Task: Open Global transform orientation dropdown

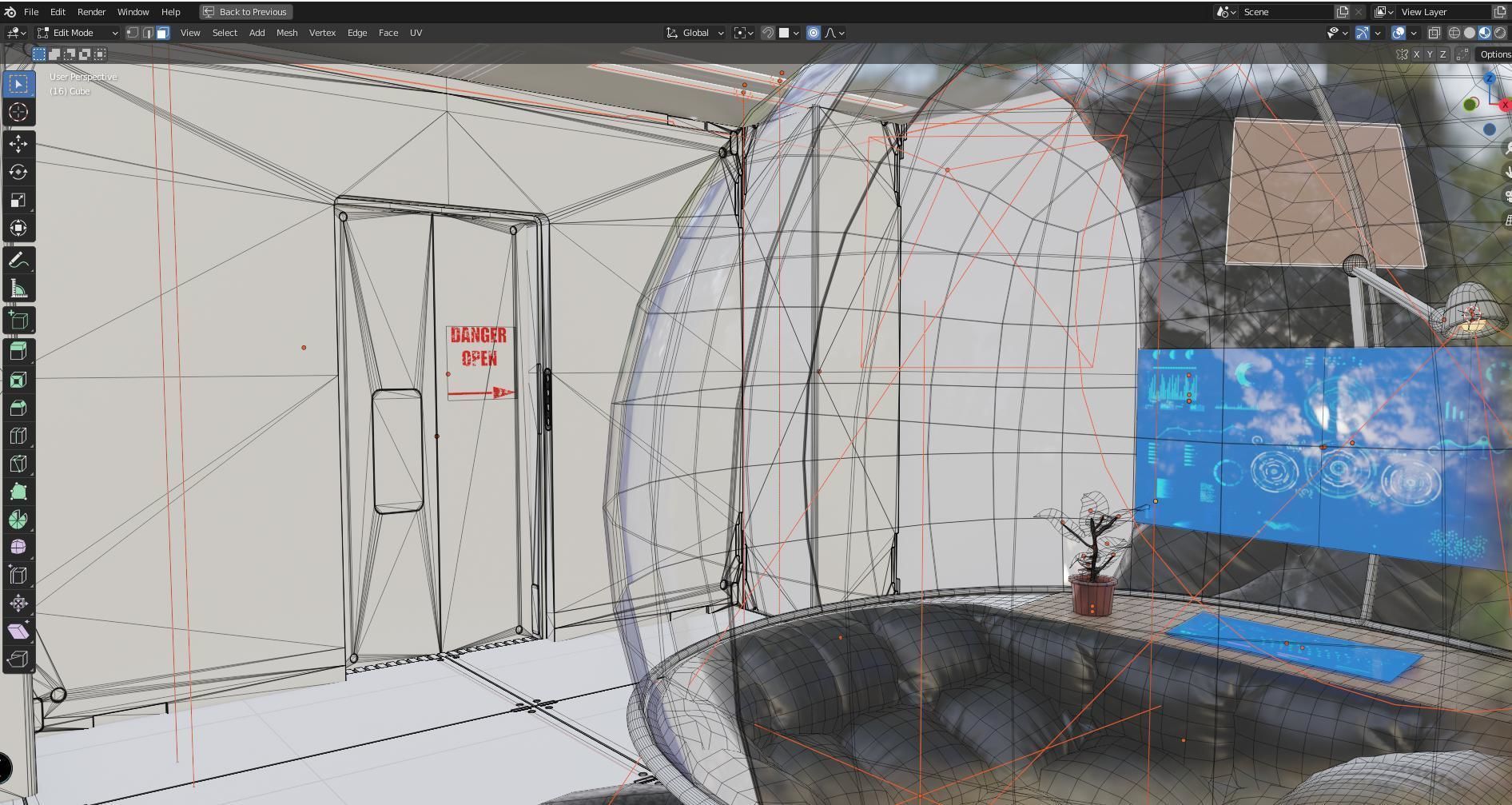Action: coord(694,33)
